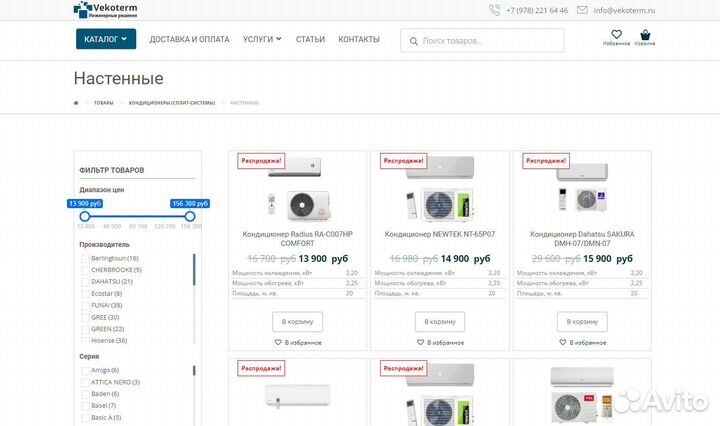
Task: Open the Radius RA-C007HP product image
Action: [x=298, y=189]
